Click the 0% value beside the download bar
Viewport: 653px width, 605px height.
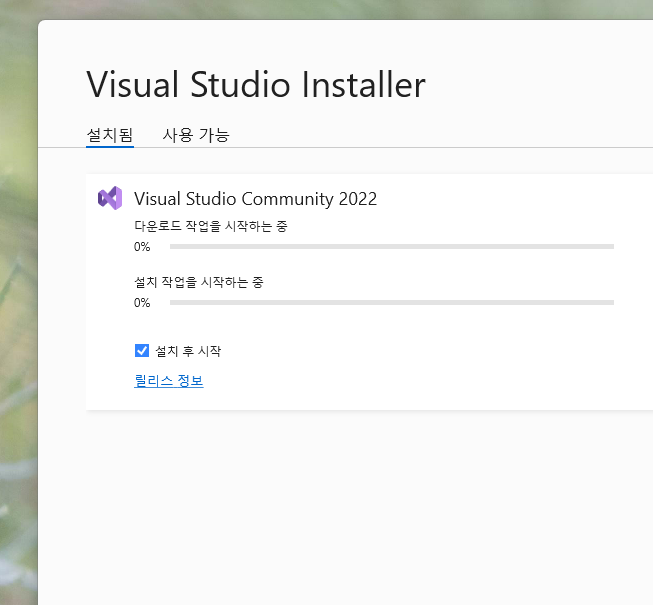pyautogui.click(x=142, y=247)
